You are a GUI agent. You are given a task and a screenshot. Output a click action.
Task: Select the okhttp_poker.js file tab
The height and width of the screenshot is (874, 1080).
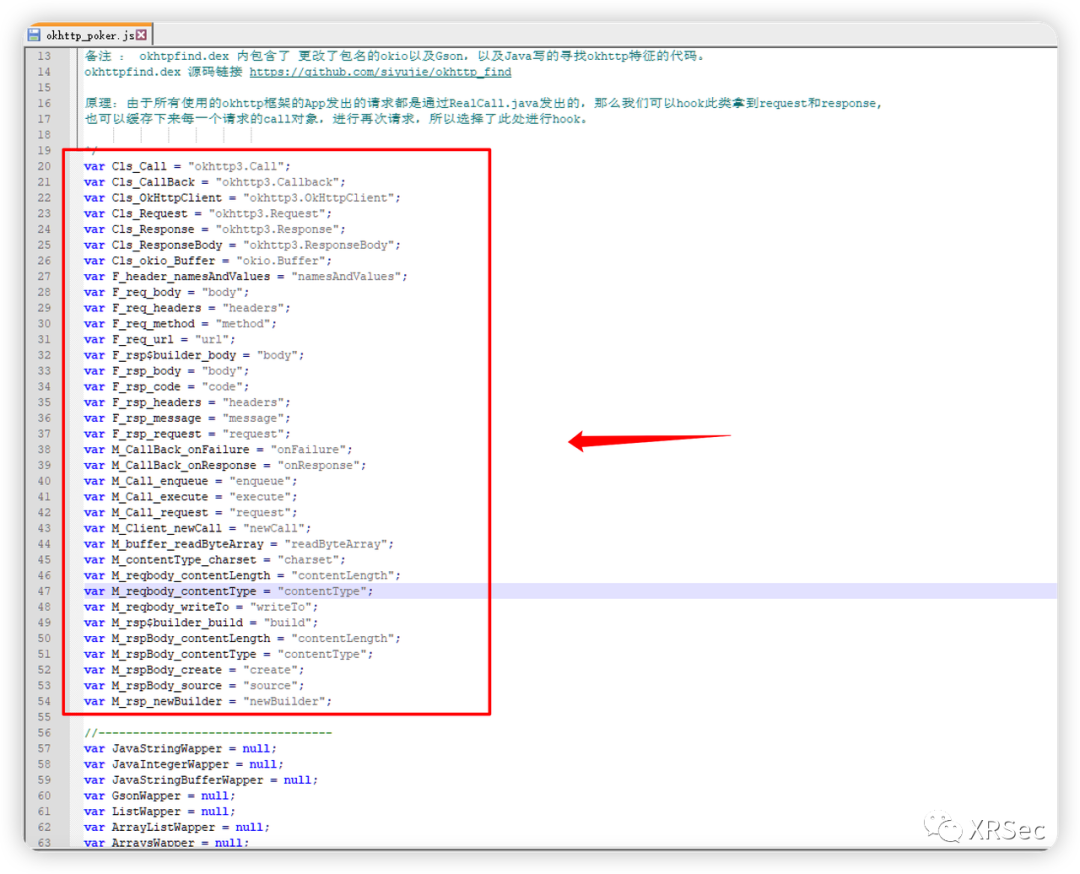point(90,35)
